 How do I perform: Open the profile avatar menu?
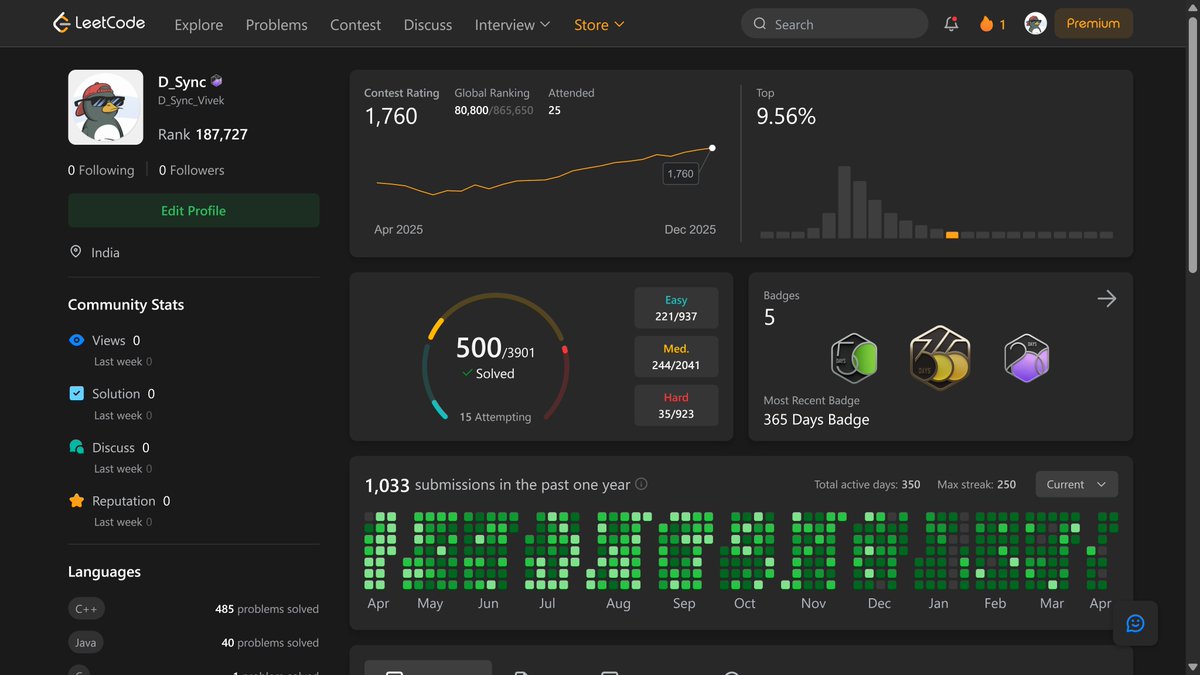coord(1035,22)
